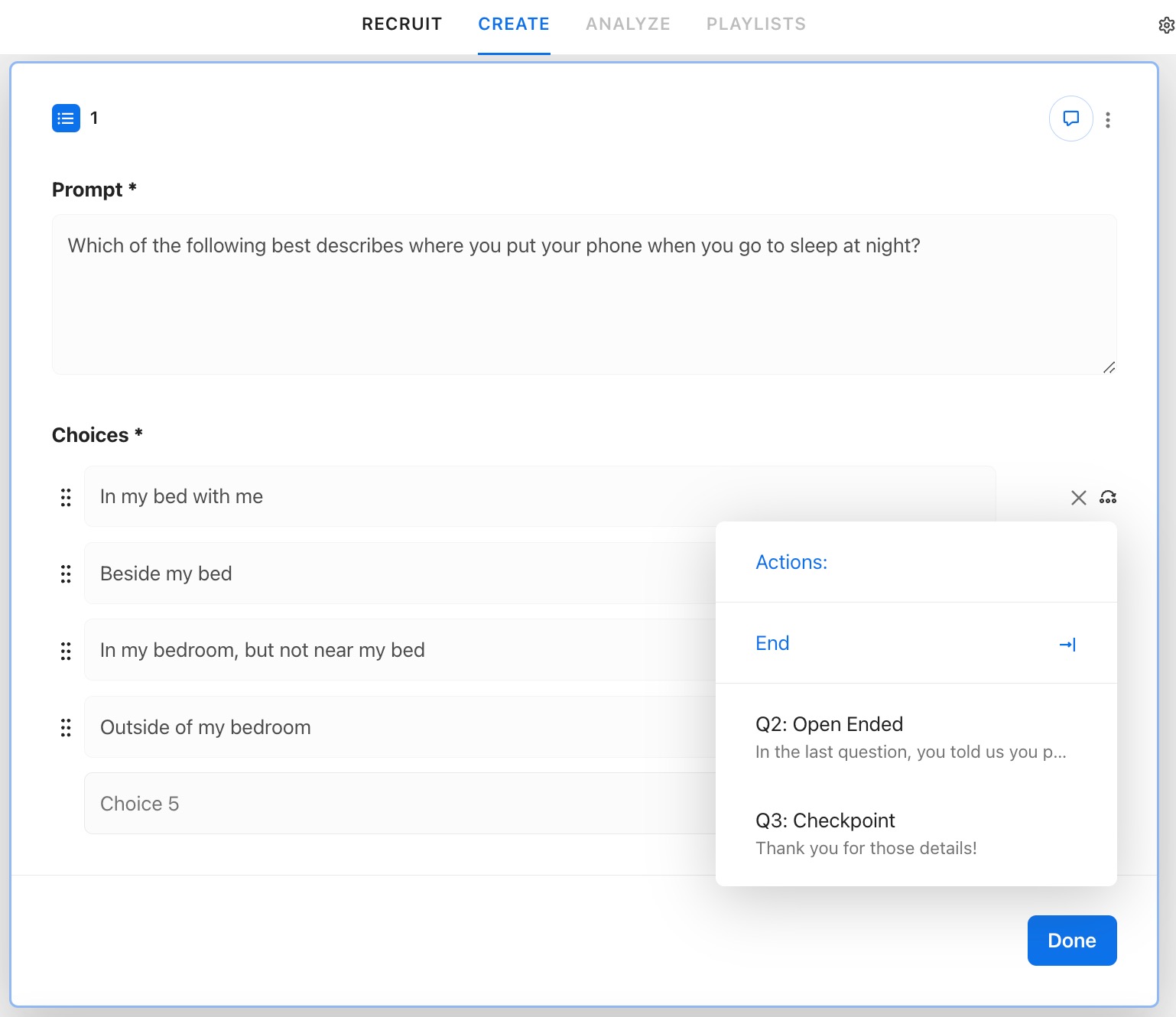Go to the PLAYLISTS tab
Screen dimensions: 1176x1017
pos(756,24)
